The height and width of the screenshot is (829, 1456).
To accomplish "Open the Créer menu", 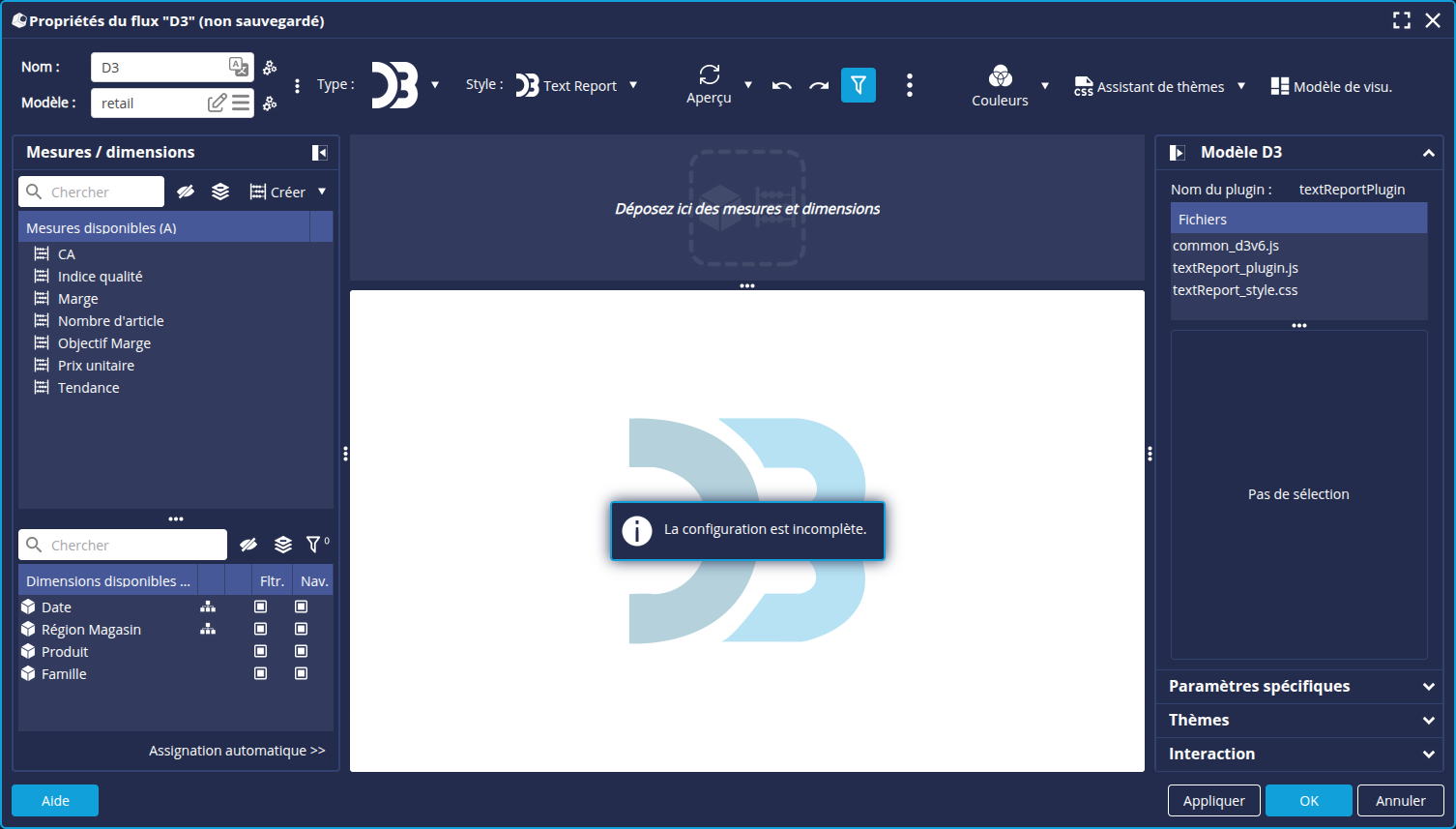I will coord(287,192).
